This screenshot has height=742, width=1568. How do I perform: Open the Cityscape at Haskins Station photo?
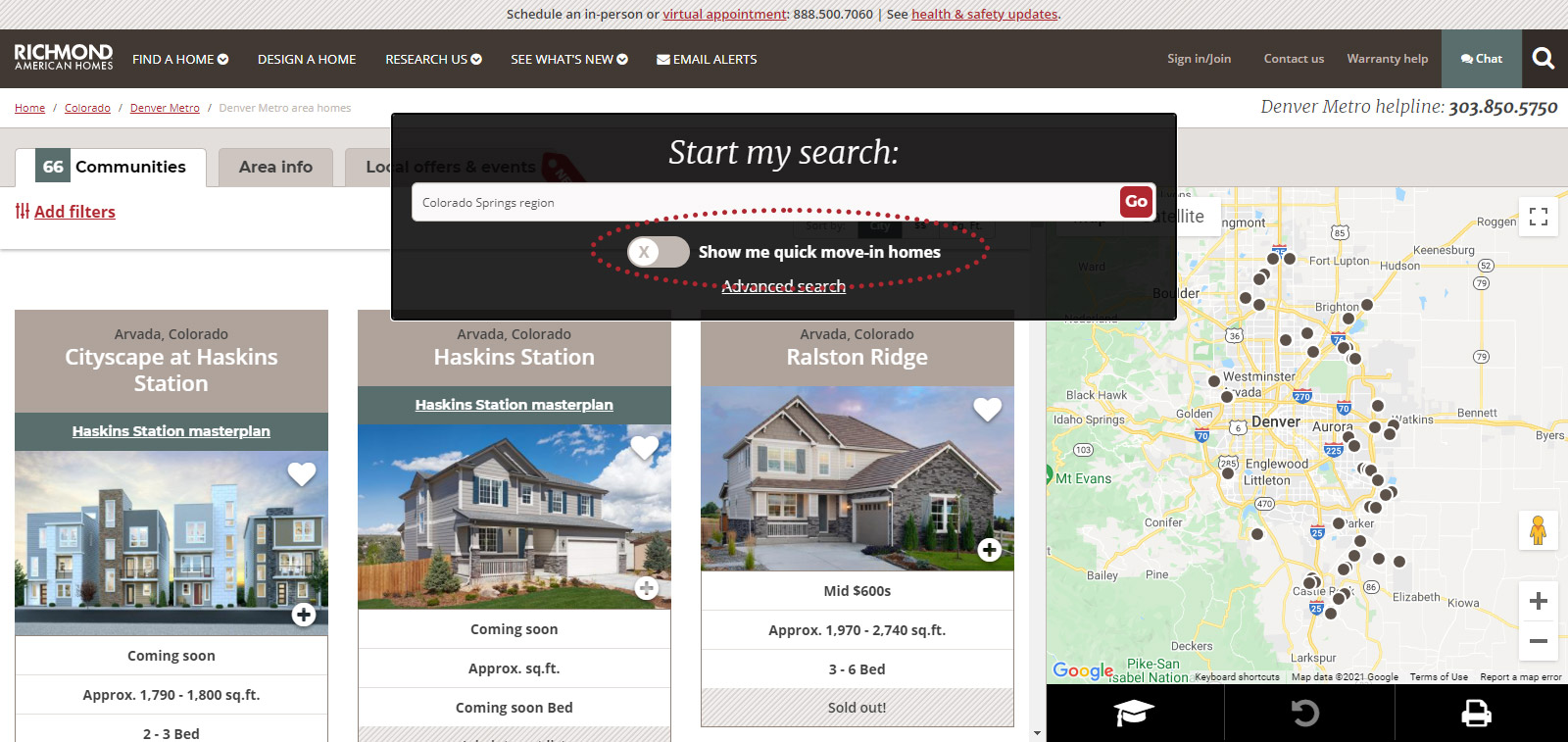tap(171, 543)
